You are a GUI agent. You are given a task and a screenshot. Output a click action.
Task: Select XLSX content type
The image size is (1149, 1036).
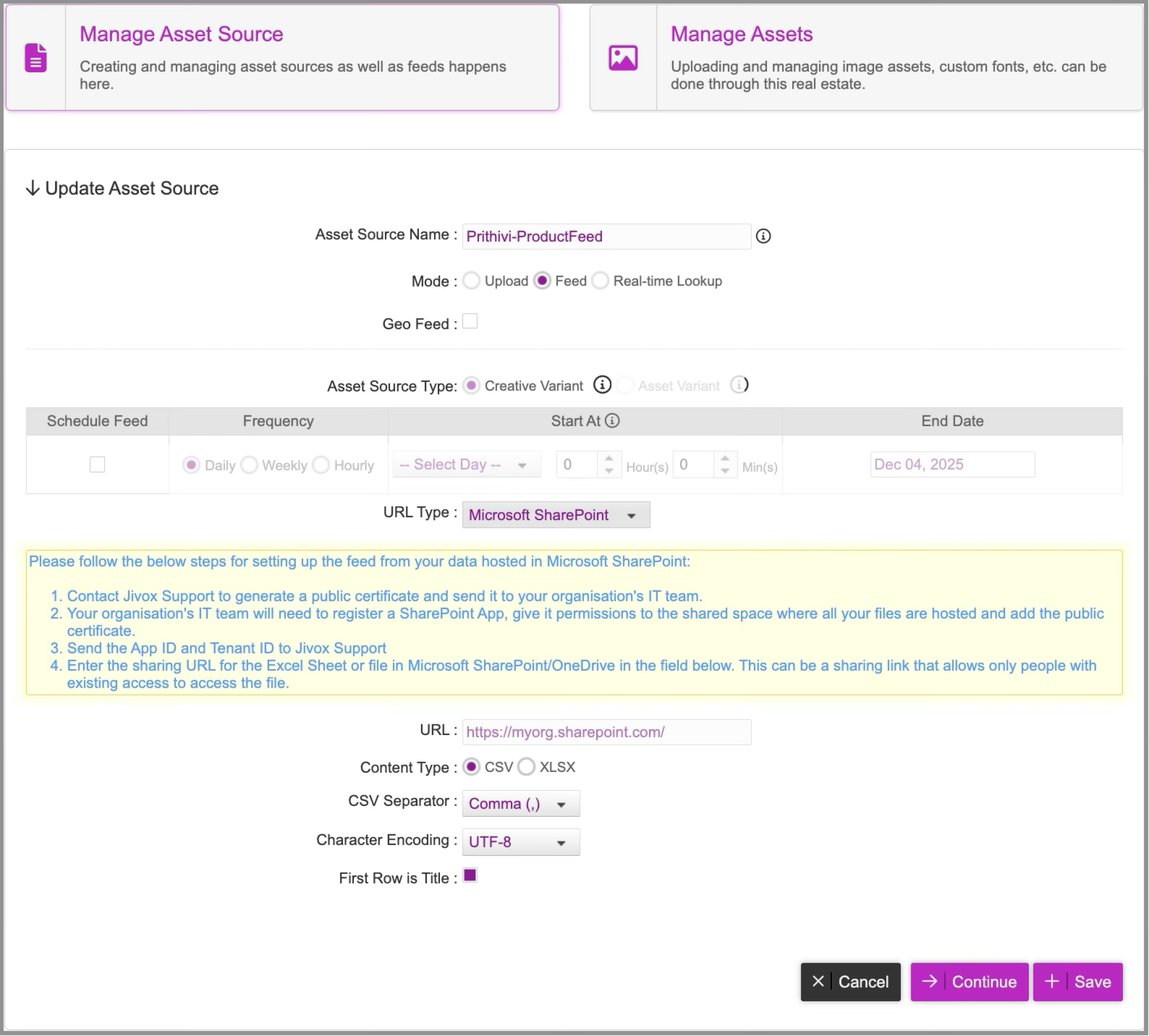click(x=527, y=767)
